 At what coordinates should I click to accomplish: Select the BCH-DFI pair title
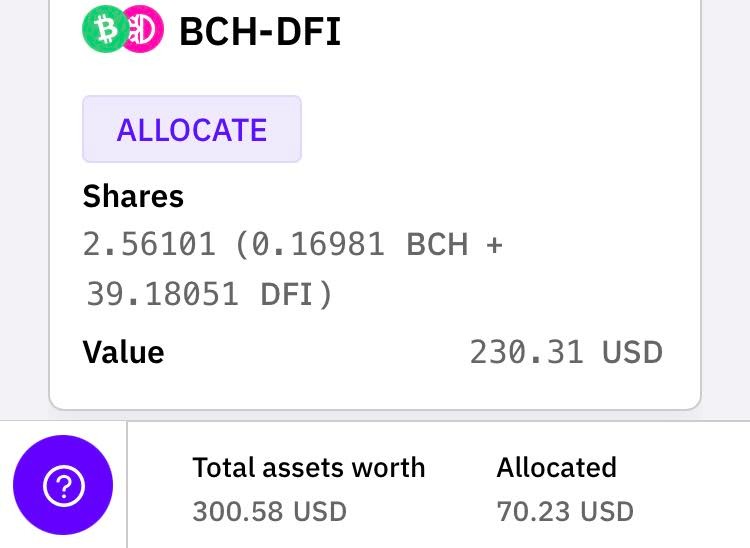coord(260,32)
